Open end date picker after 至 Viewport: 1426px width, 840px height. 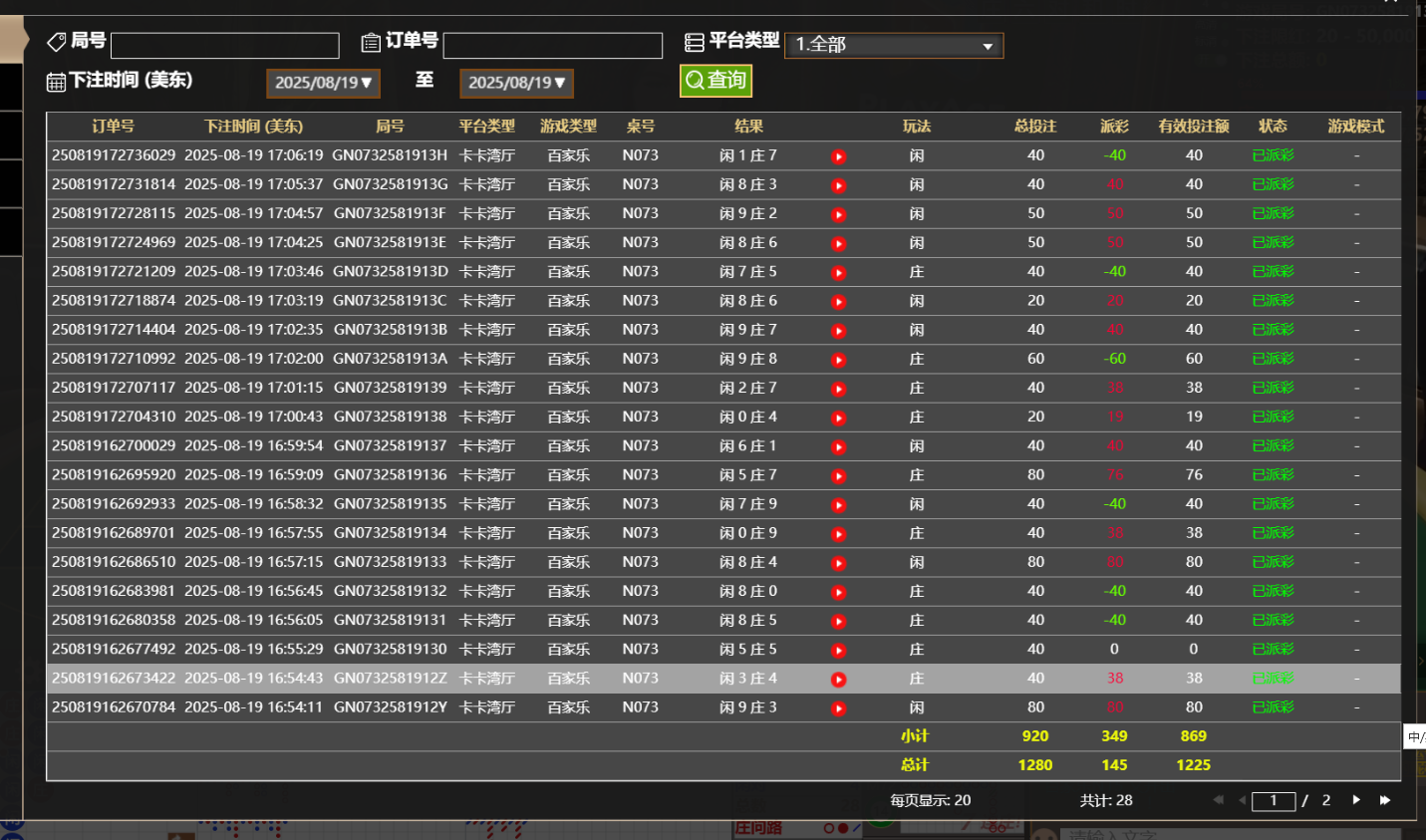point(516,83)
